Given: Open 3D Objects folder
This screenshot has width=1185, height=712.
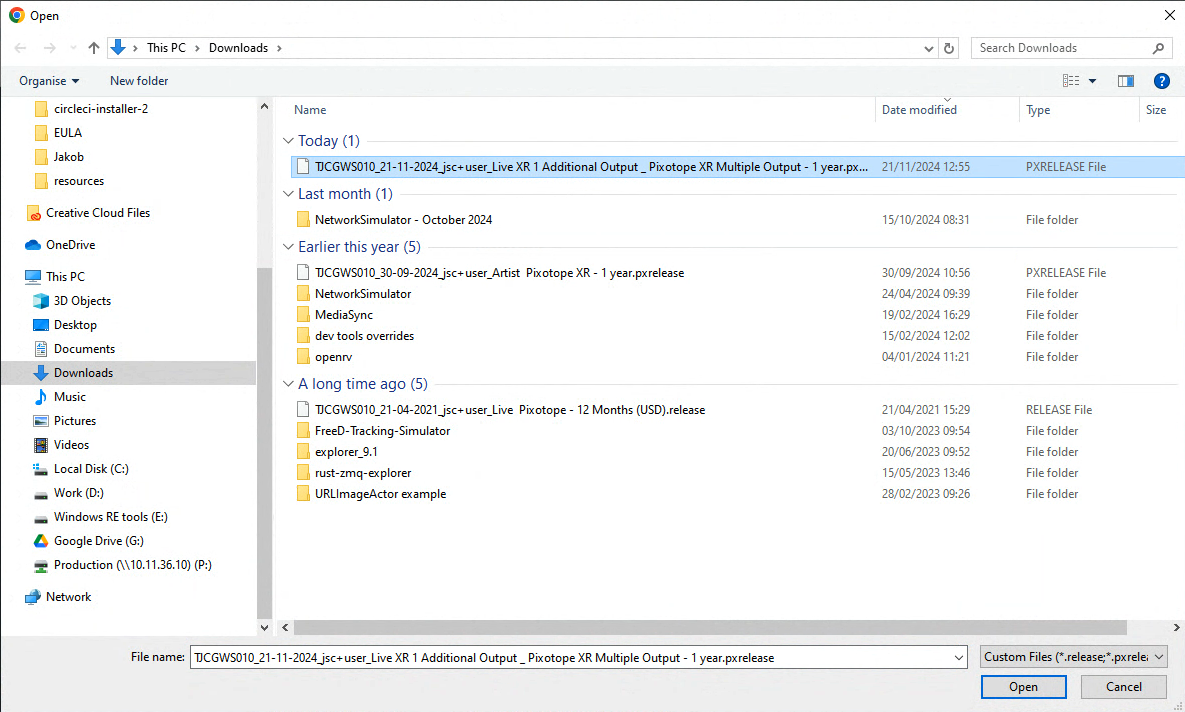Looking at the screenshot, I should [82, 301].
